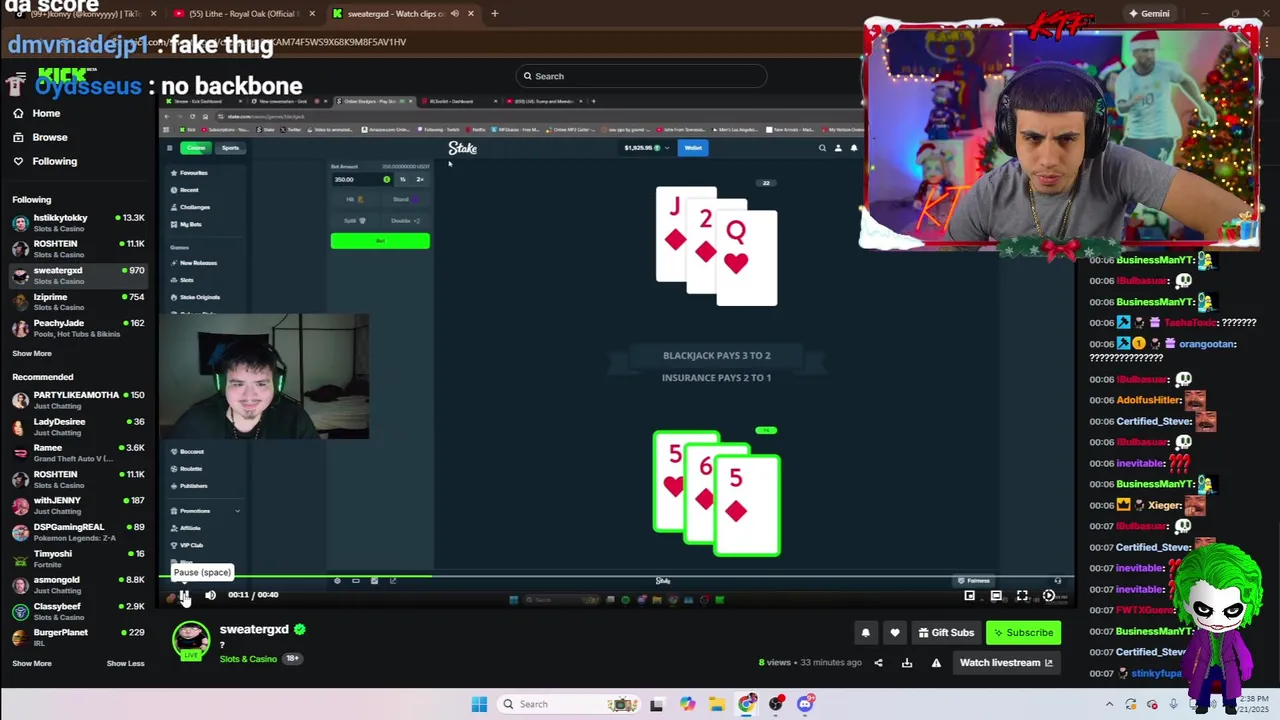Click TaahaToxic username in chat
1280x720 pixels.
(x=1189, y=323)
